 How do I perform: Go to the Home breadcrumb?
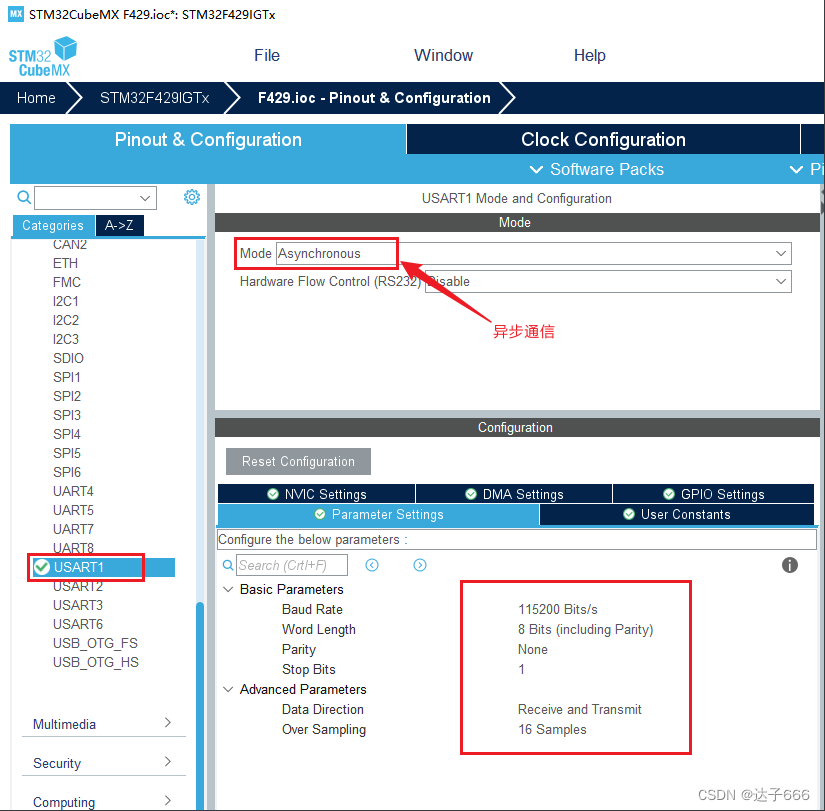tap(36, 98)
